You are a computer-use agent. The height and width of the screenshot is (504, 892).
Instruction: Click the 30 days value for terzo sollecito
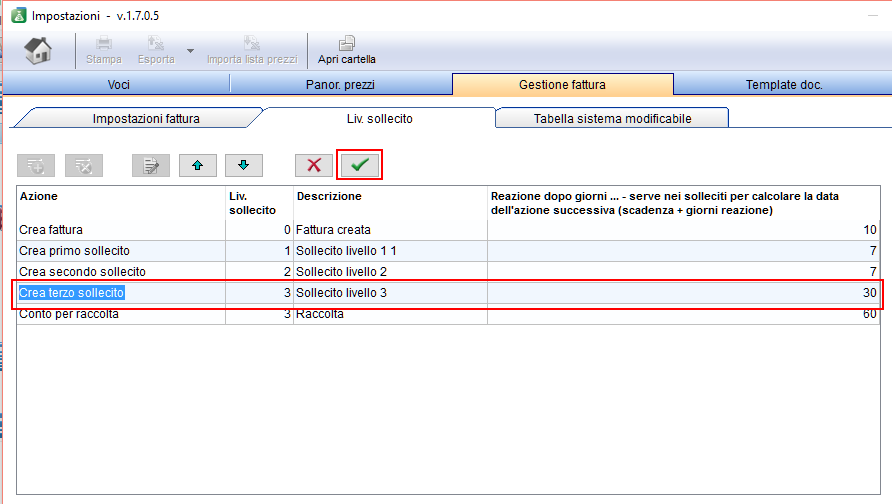click(x=684, y=293)
